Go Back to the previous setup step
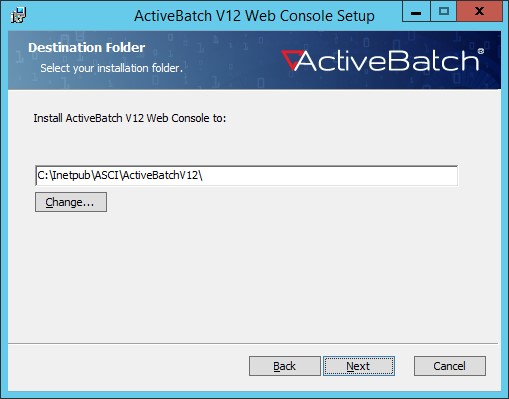The height and width of the screenshot is (399, 509). 285,366
